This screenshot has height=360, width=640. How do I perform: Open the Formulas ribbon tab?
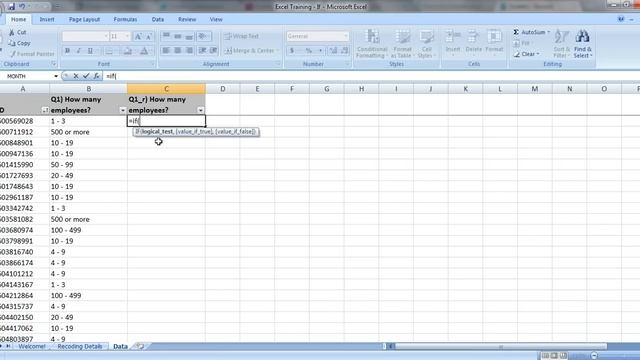coord(125,19)
